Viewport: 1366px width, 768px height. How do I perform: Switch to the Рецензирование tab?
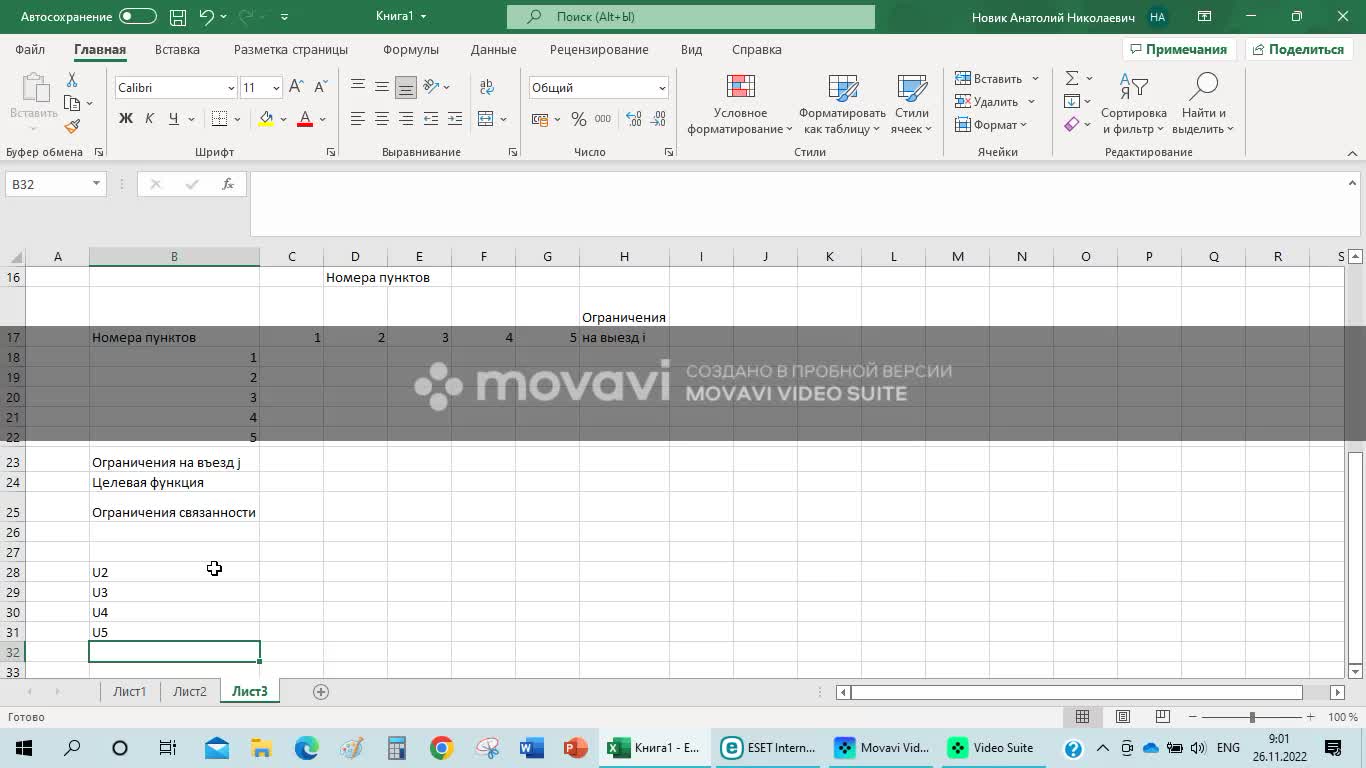(x=599, y=49)
